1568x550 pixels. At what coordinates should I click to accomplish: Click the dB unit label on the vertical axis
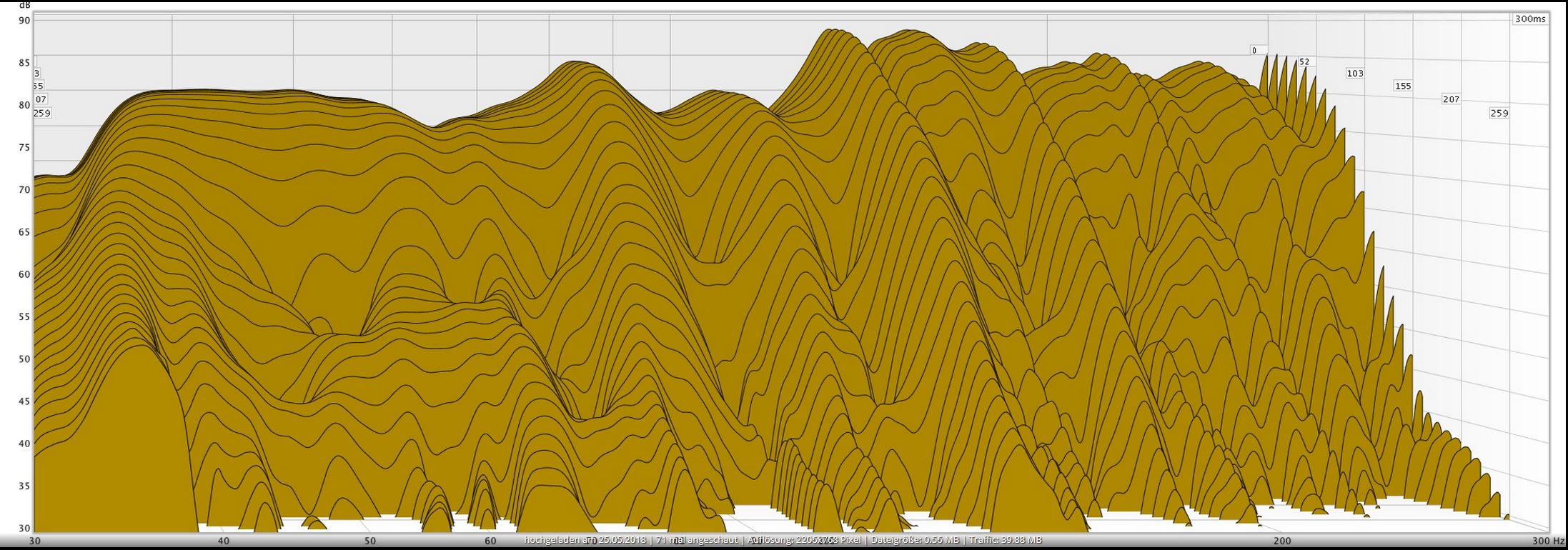(25, 4)
